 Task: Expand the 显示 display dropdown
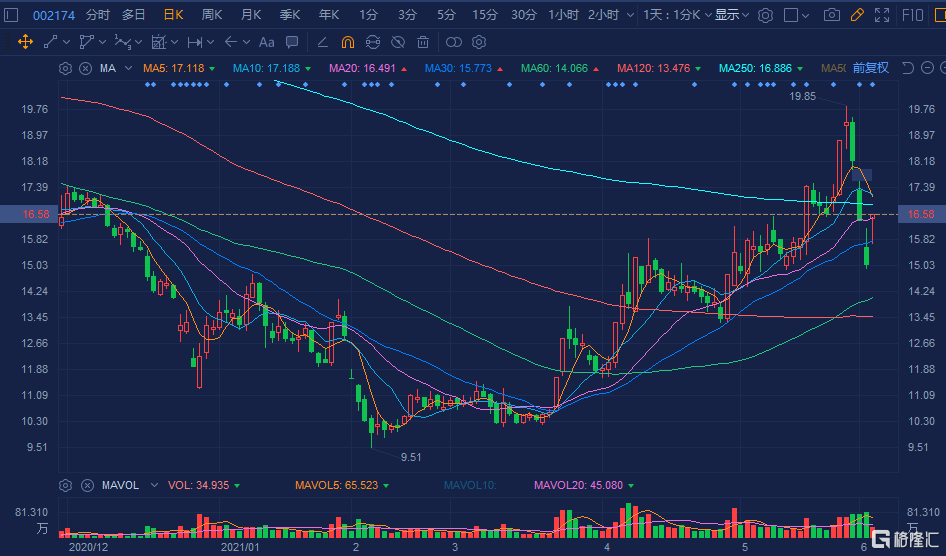pos(732,15)
